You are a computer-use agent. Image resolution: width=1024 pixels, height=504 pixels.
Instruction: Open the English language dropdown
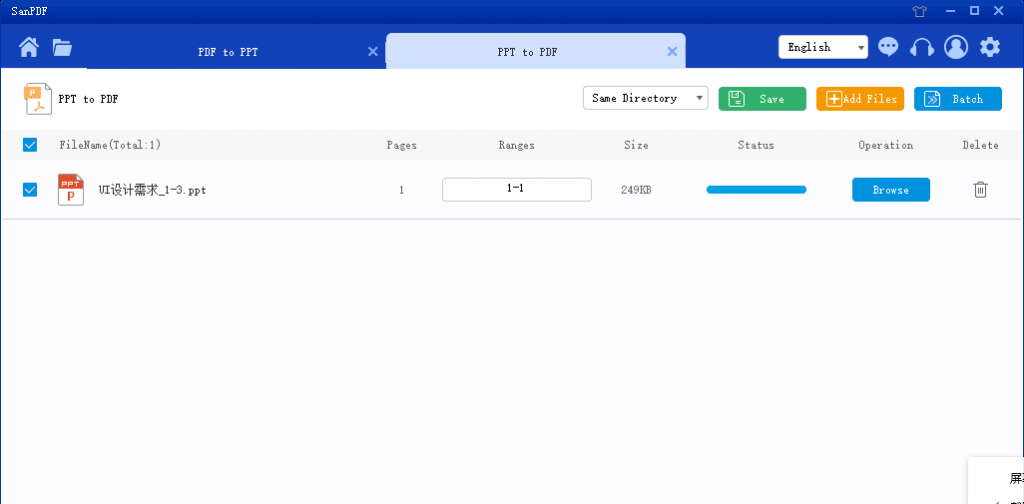pyautogui.click(x=823, y=47)
